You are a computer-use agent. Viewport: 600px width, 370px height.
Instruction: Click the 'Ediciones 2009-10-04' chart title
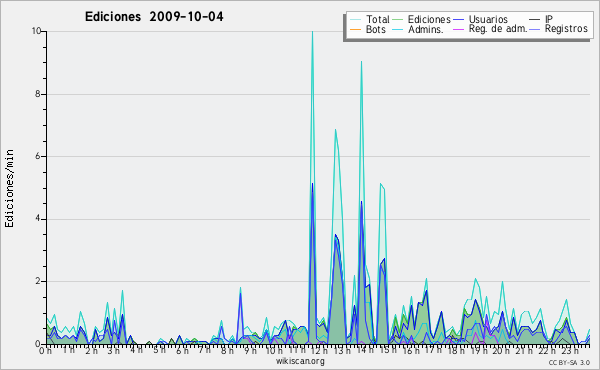(x=154, y=17)
